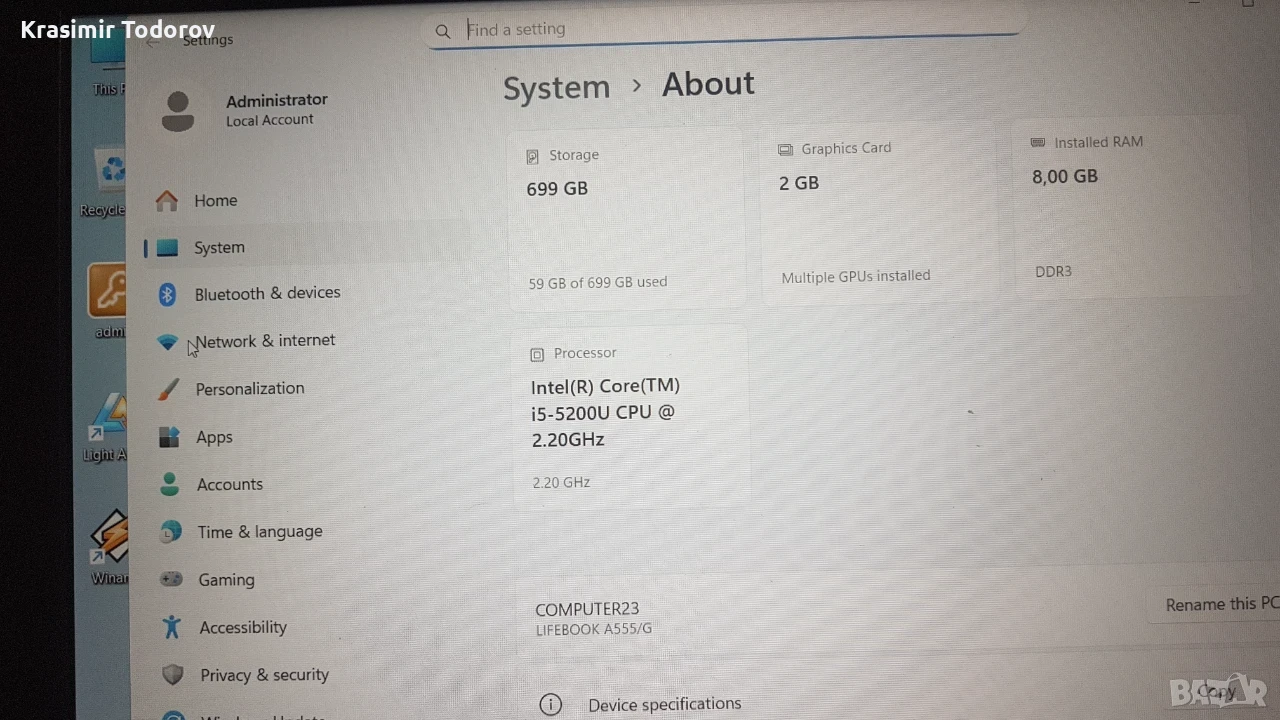
Task: Click the Processor info card
Action: pyautogui.click(x=630, y=417)
